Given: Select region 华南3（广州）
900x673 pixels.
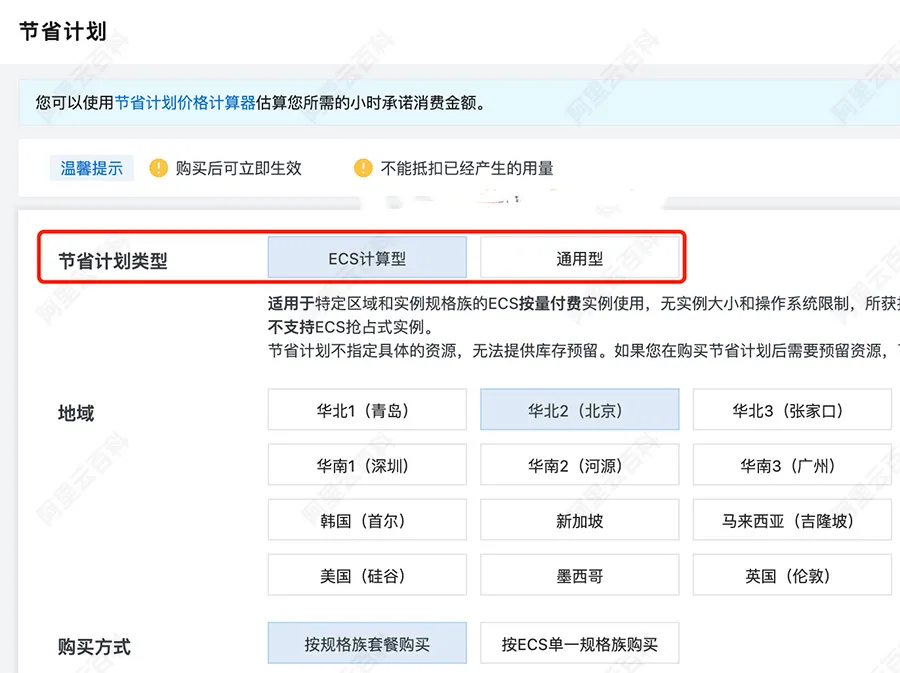Looking at the screenshot, I should pyautogui.click(x=792, y=464).
